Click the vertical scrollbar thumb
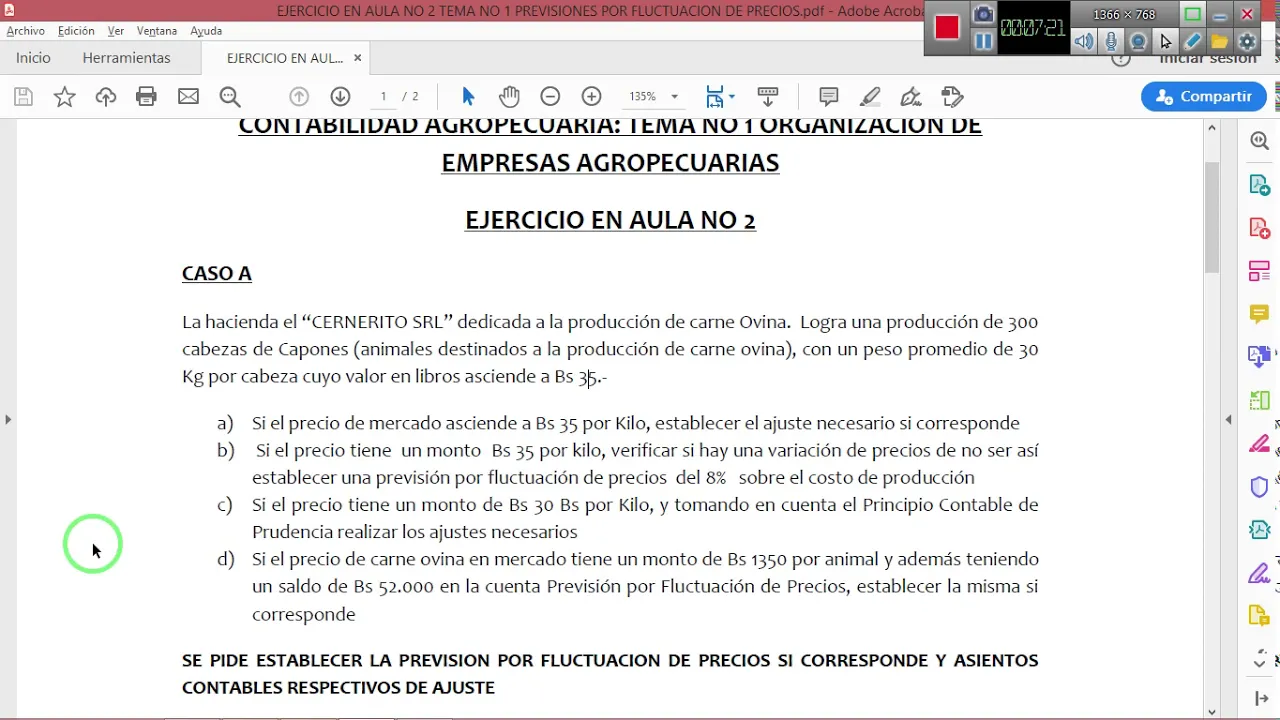This screenshot has width=1280, height=720. pyautogui.click(x=1212, y=217)
